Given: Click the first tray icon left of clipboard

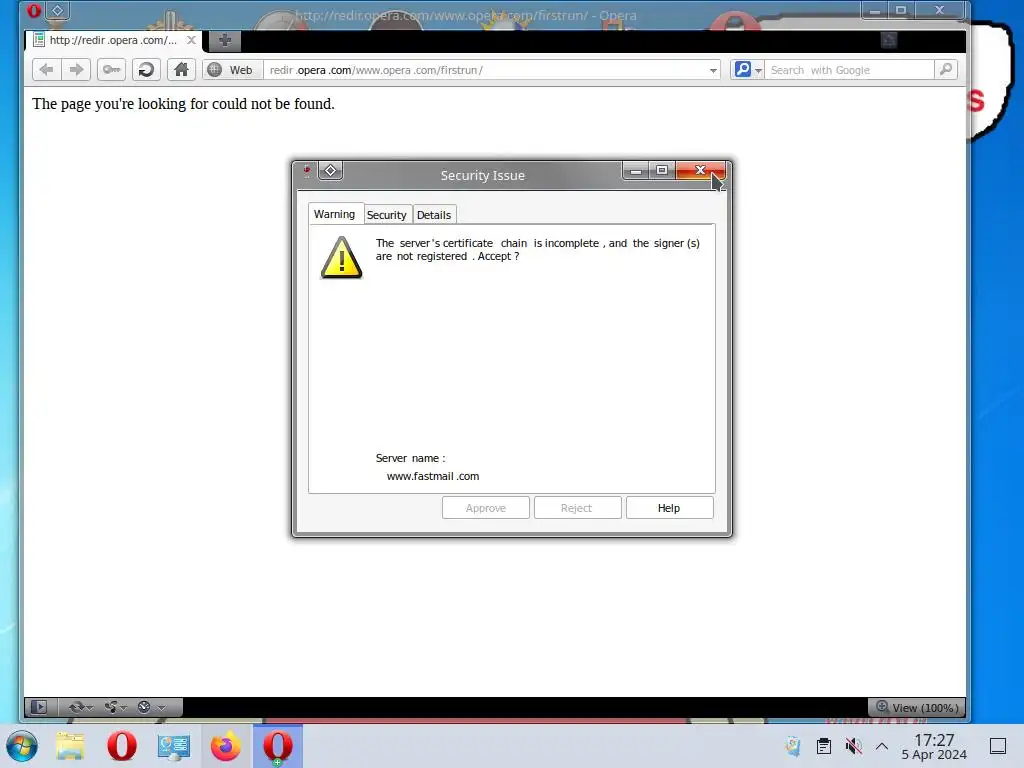Looking at the screenshot, I should pyautogui.click(x=793, y=746).
